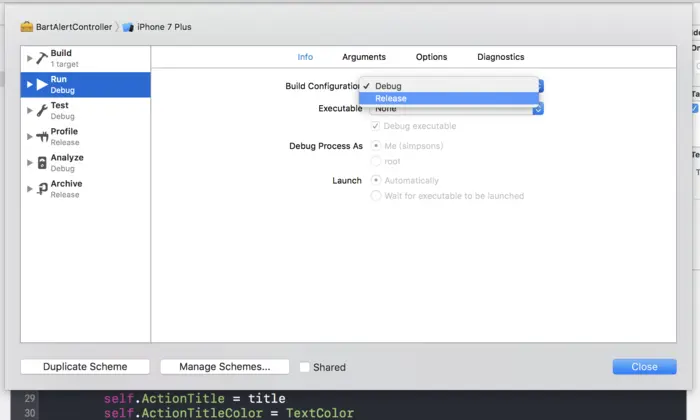
Task: Click the Run play icon
Action: pos(42,84)
